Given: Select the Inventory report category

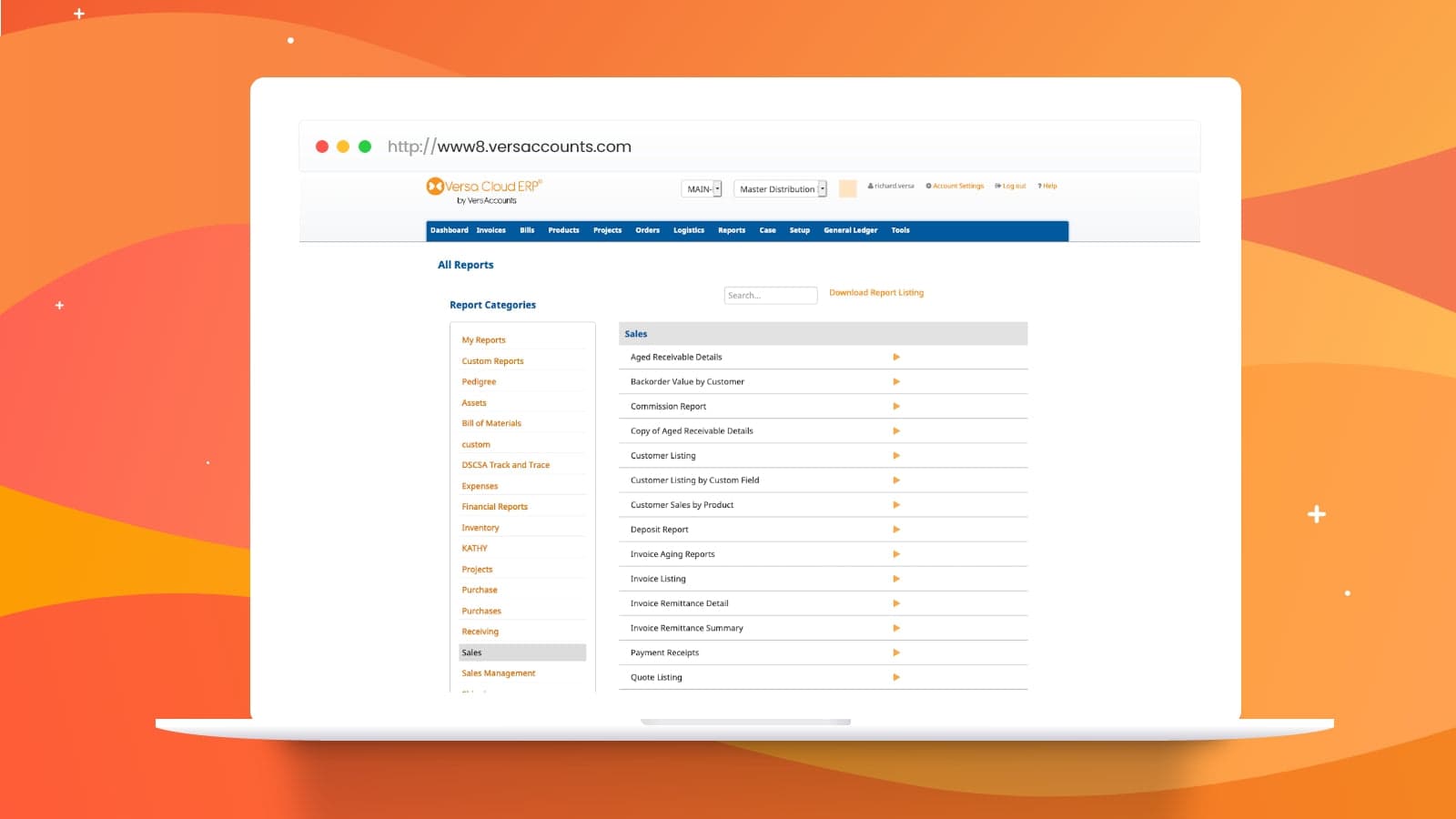Looking at the screenshot, I should [480, 527].
